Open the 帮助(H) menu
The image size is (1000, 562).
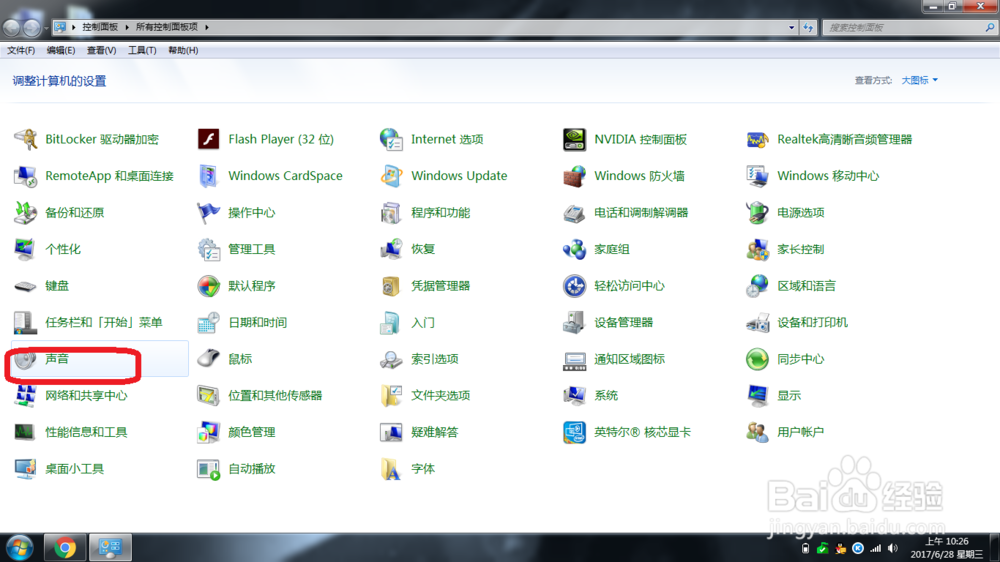click(x=183, y=50)
